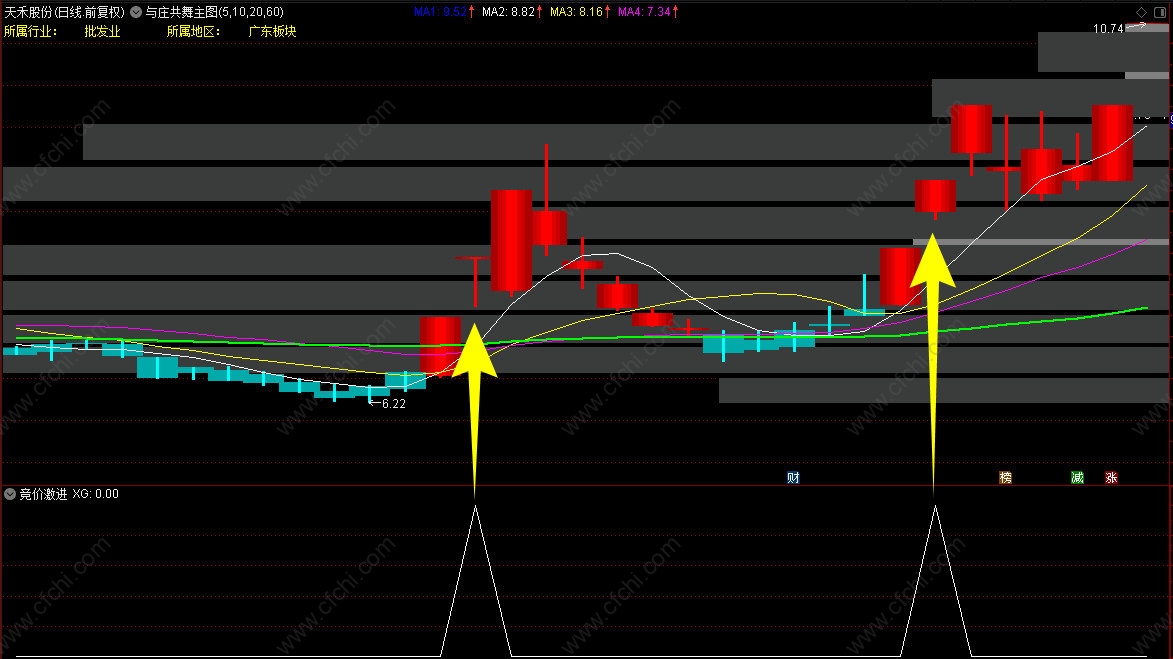Click the 广东板块 region value
Viewport: 1173px width, 659px height.
[x=272, y=31]
